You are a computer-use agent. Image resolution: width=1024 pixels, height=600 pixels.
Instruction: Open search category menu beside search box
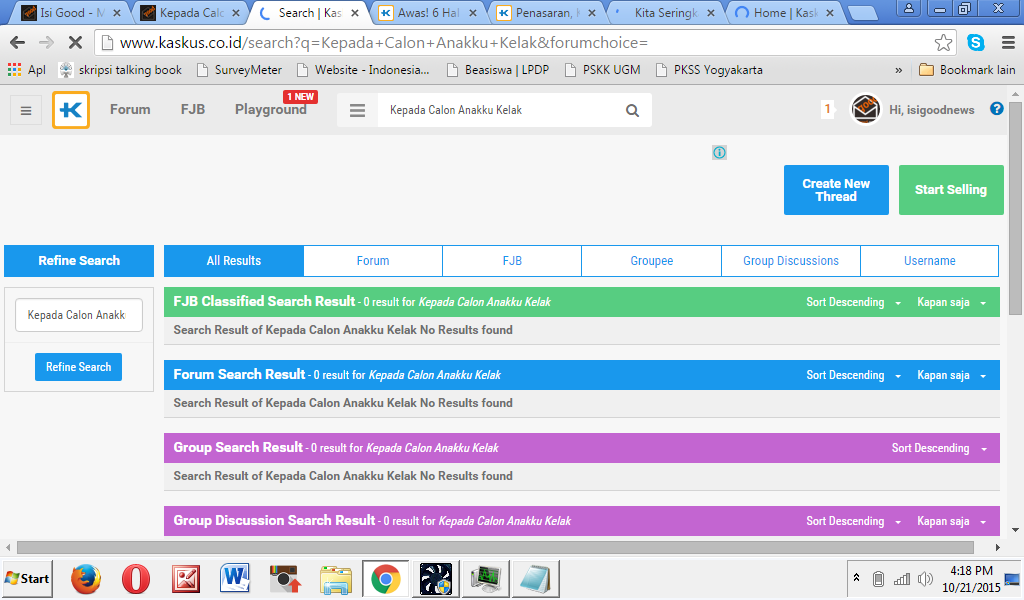(x=357, y=110)
